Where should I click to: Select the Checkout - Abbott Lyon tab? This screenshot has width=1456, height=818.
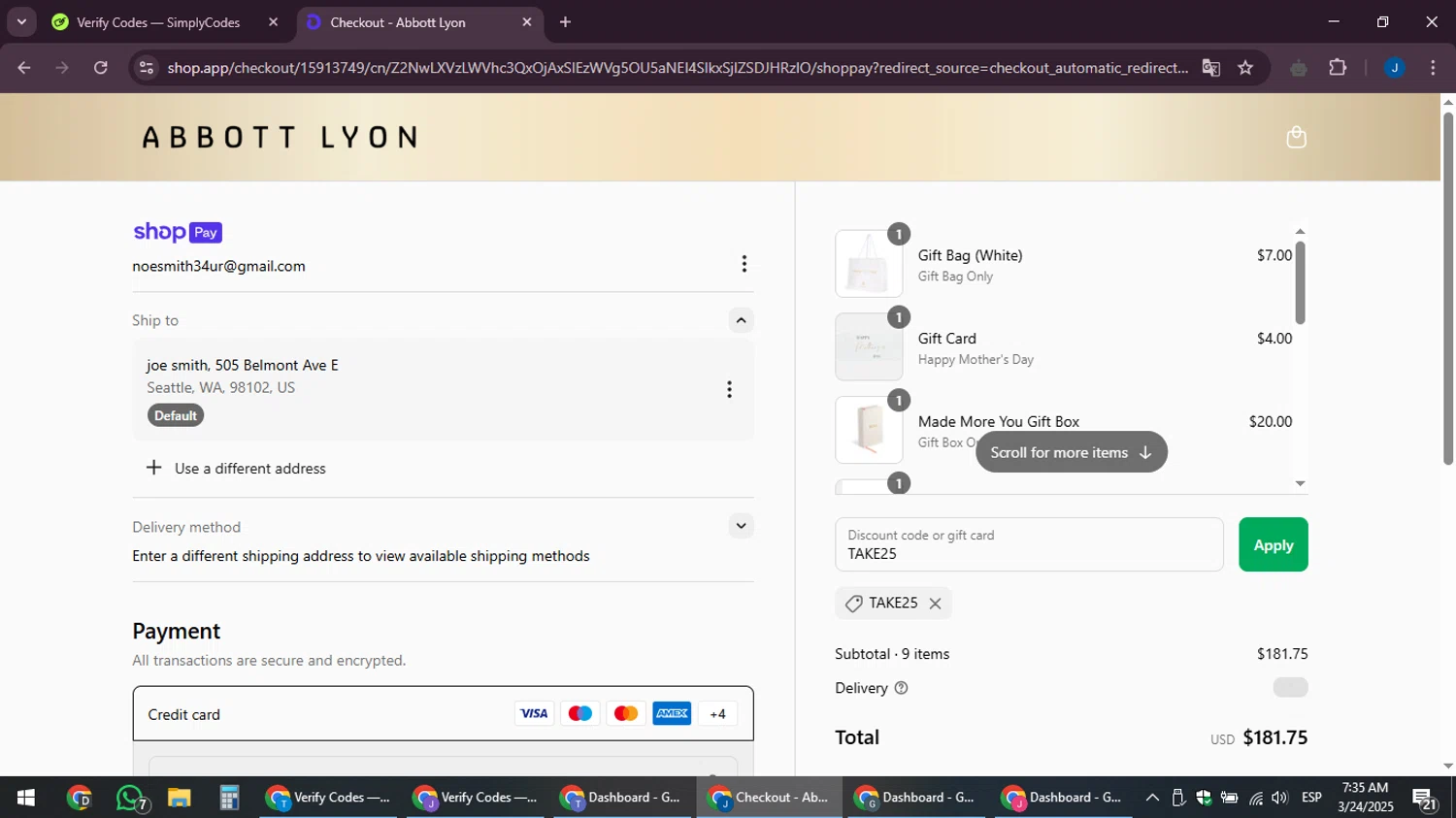point(417,22)
